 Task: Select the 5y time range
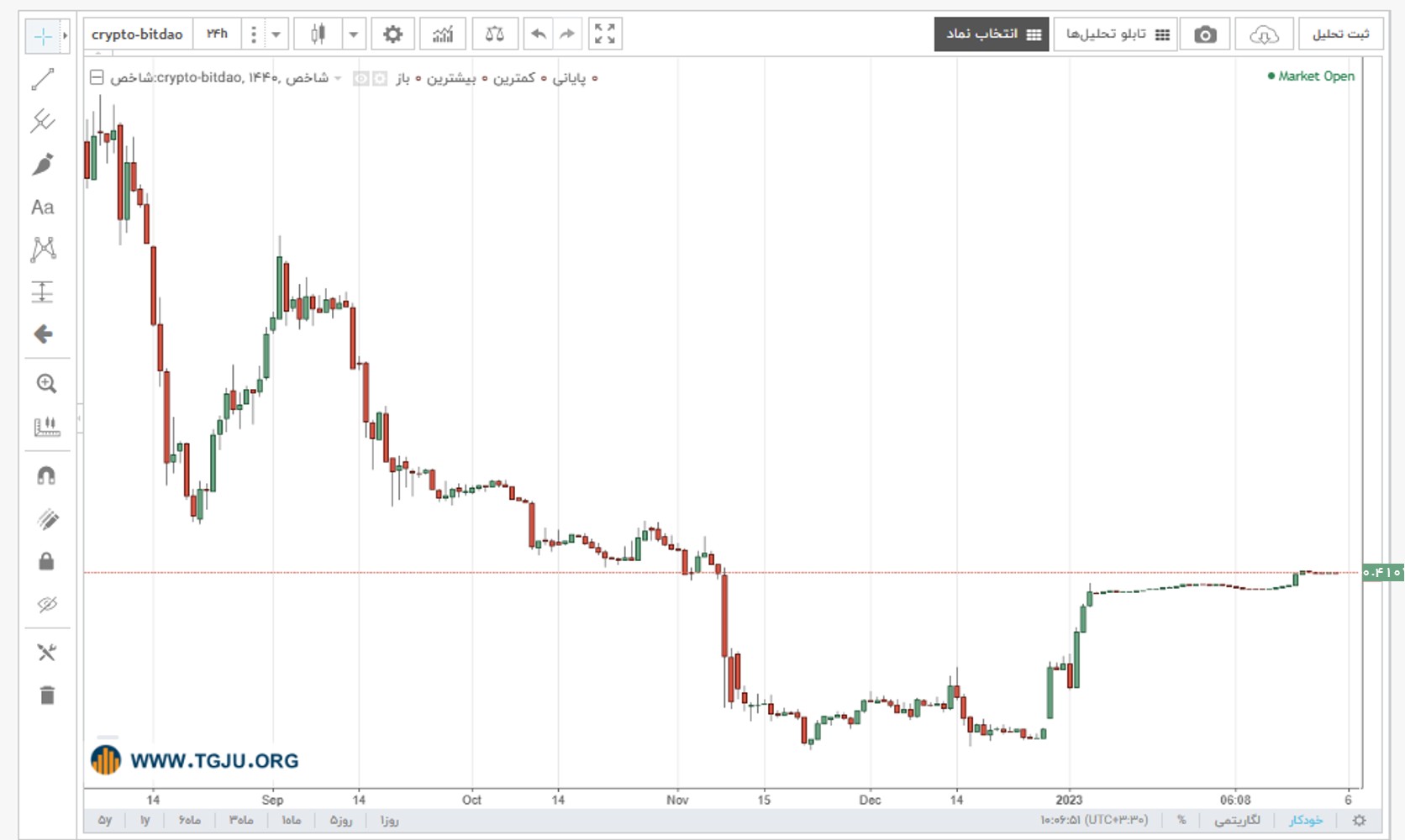pos(105,820)
